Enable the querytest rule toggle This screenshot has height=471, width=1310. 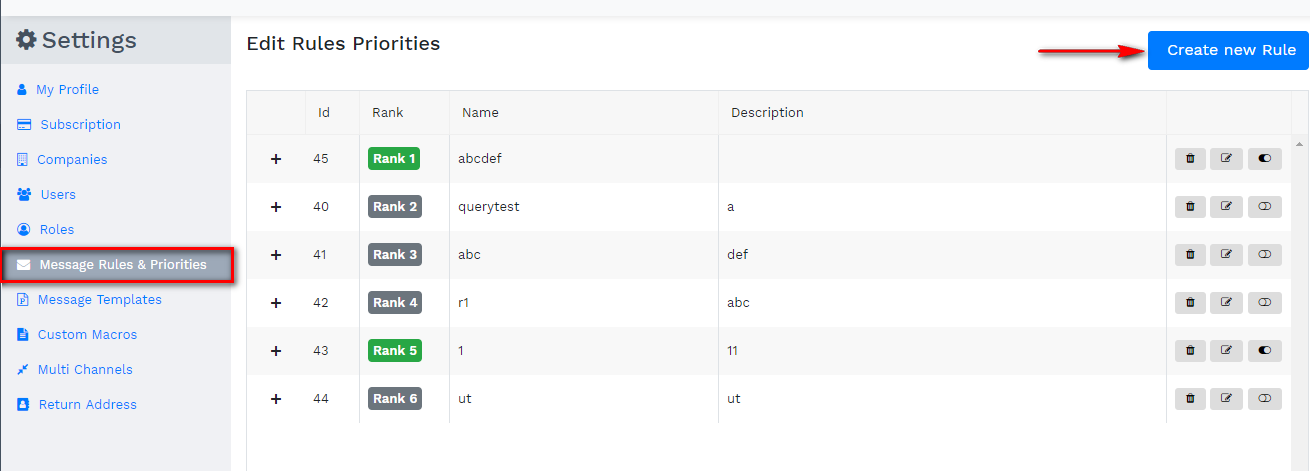[x=1264, y=207]
